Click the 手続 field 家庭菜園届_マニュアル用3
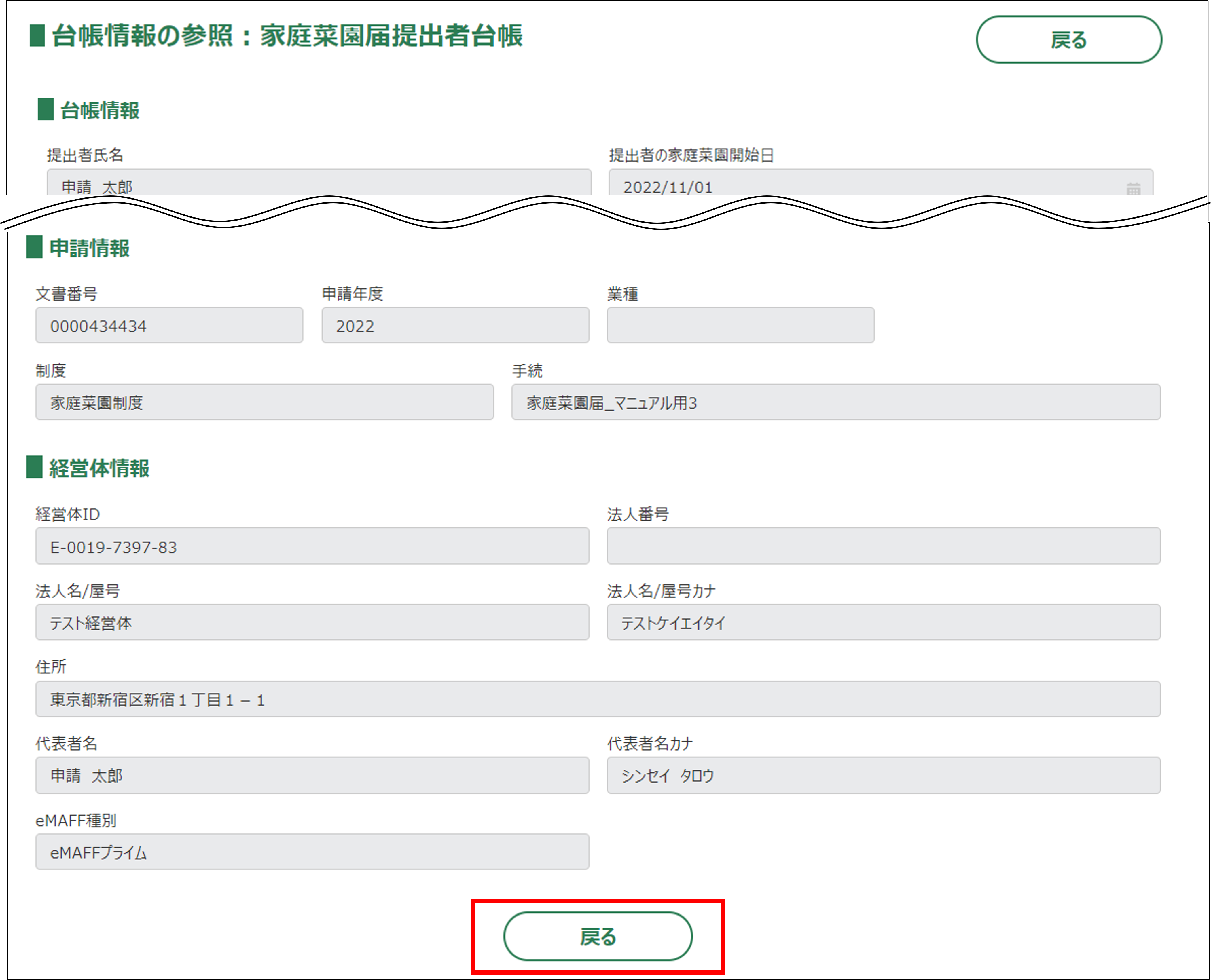 (835, 402)
